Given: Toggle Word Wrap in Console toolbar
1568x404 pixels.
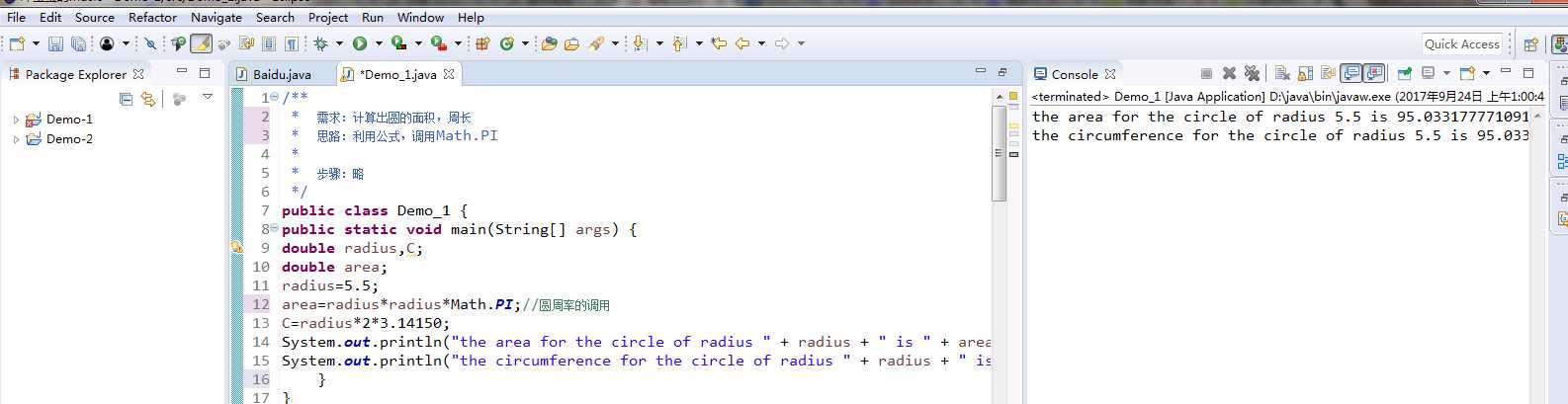Looking at the screenshot, I should 1328,73.
